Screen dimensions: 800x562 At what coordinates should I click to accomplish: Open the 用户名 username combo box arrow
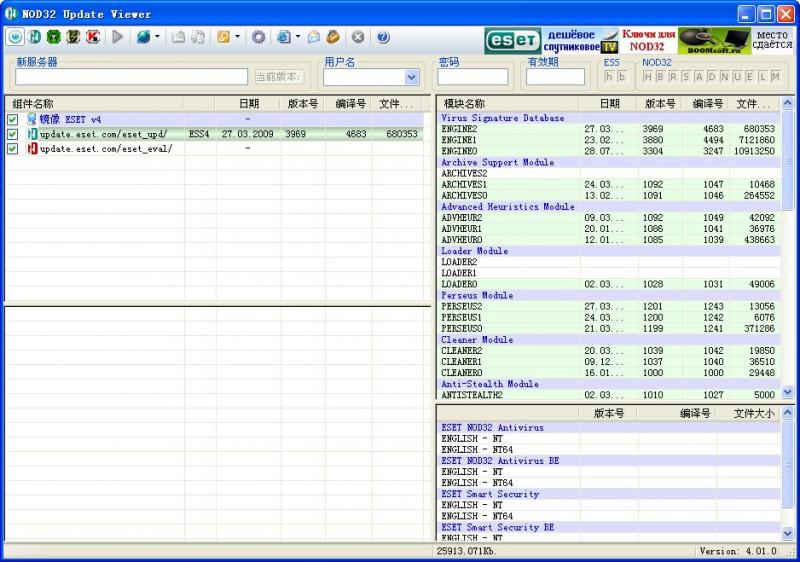click(412, 78)
